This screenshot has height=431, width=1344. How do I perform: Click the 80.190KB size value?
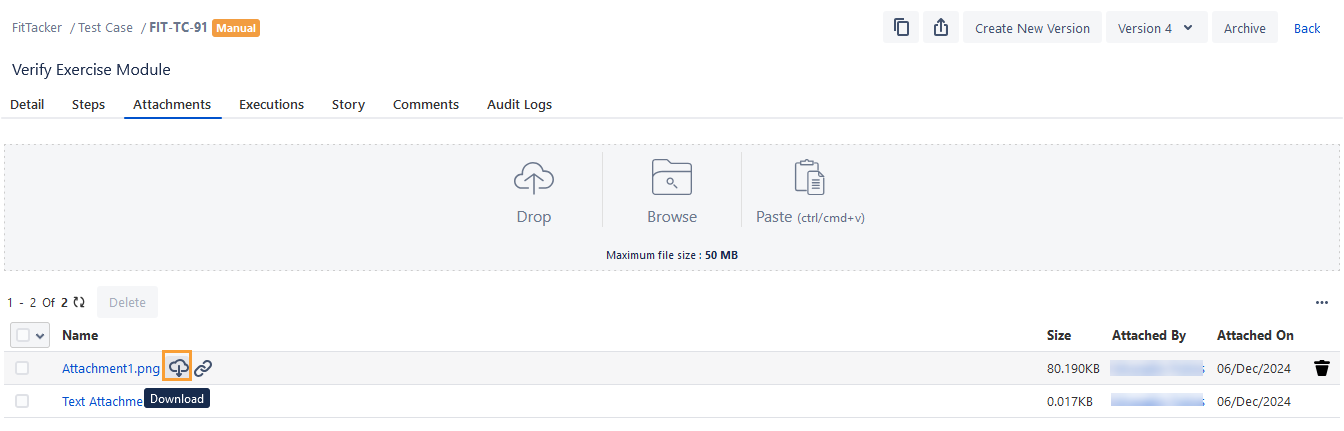coord(1073,368)
